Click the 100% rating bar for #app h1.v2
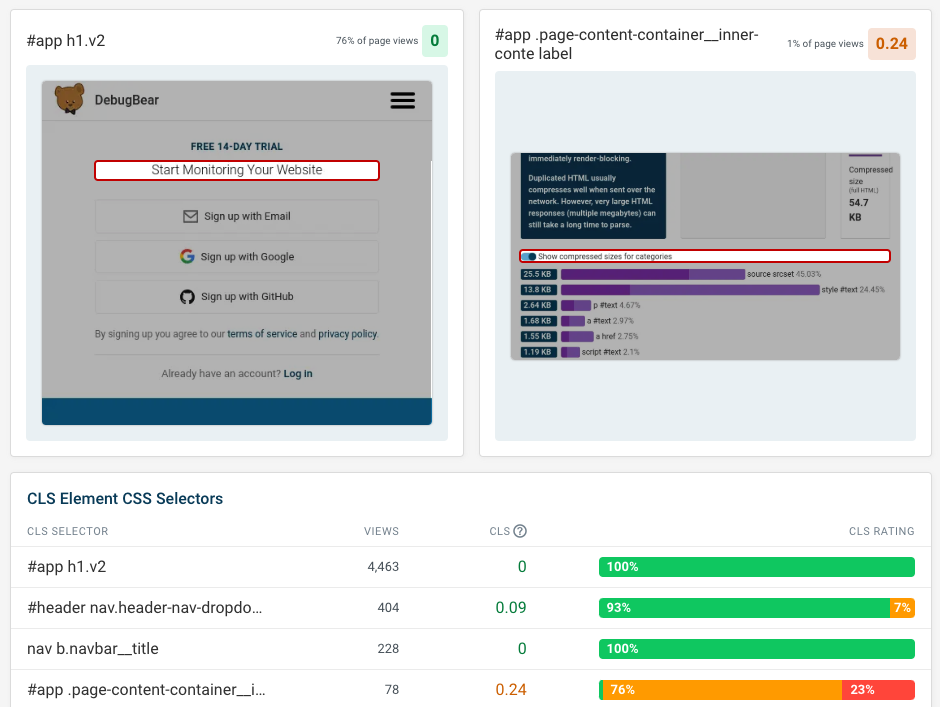This screenshot has height=707, width=940. pyautogui.click(x=757, y=567)
